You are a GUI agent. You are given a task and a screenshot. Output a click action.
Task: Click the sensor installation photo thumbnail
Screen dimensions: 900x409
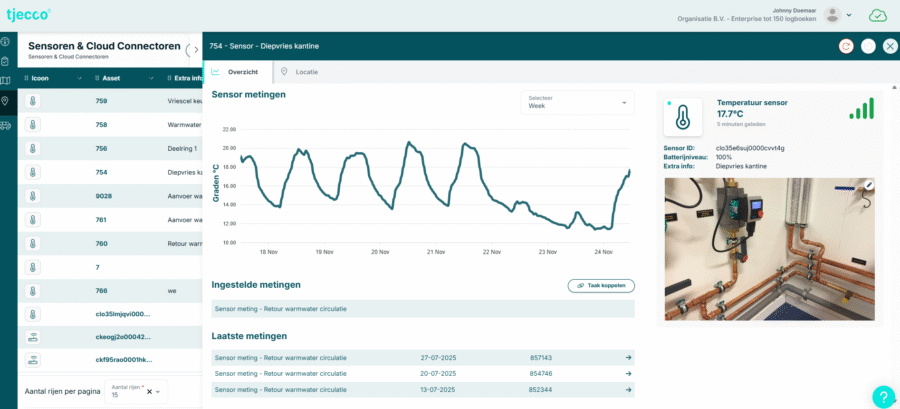770,248
